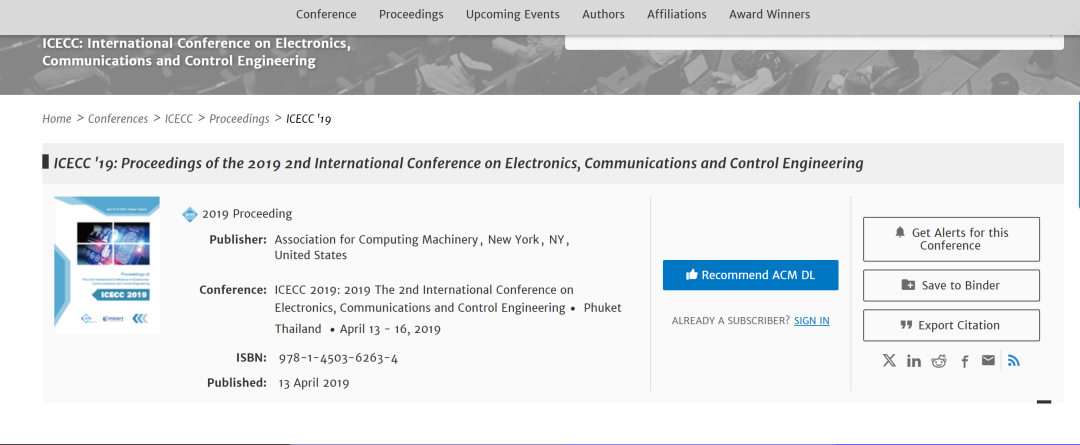The image size is (1080, 445).
Task: Click the search input box in banner
Action: tap(814, 41)
